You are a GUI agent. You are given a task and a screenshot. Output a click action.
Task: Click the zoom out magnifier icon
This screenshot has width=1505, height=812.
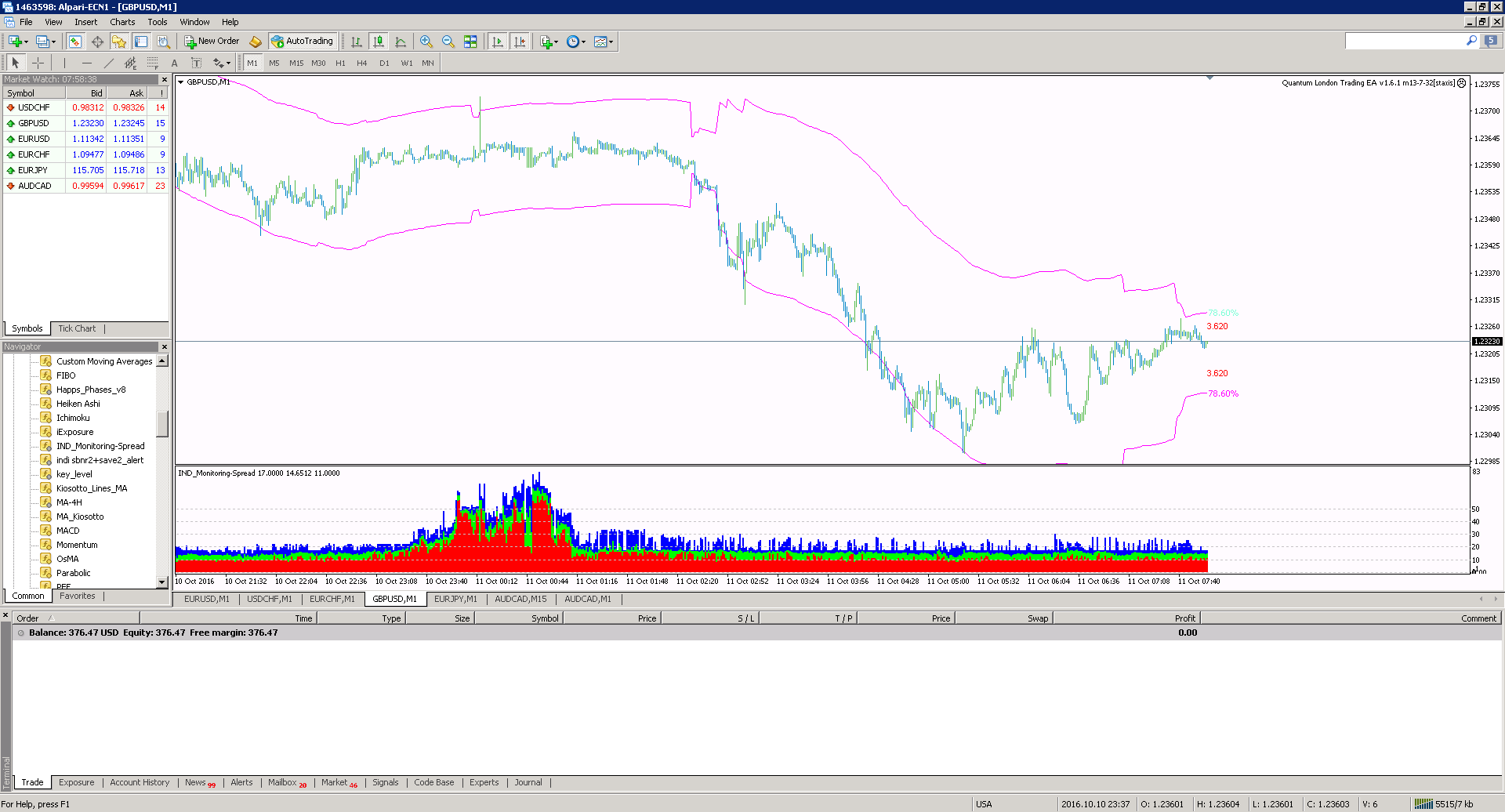click(x=448, y=42)
